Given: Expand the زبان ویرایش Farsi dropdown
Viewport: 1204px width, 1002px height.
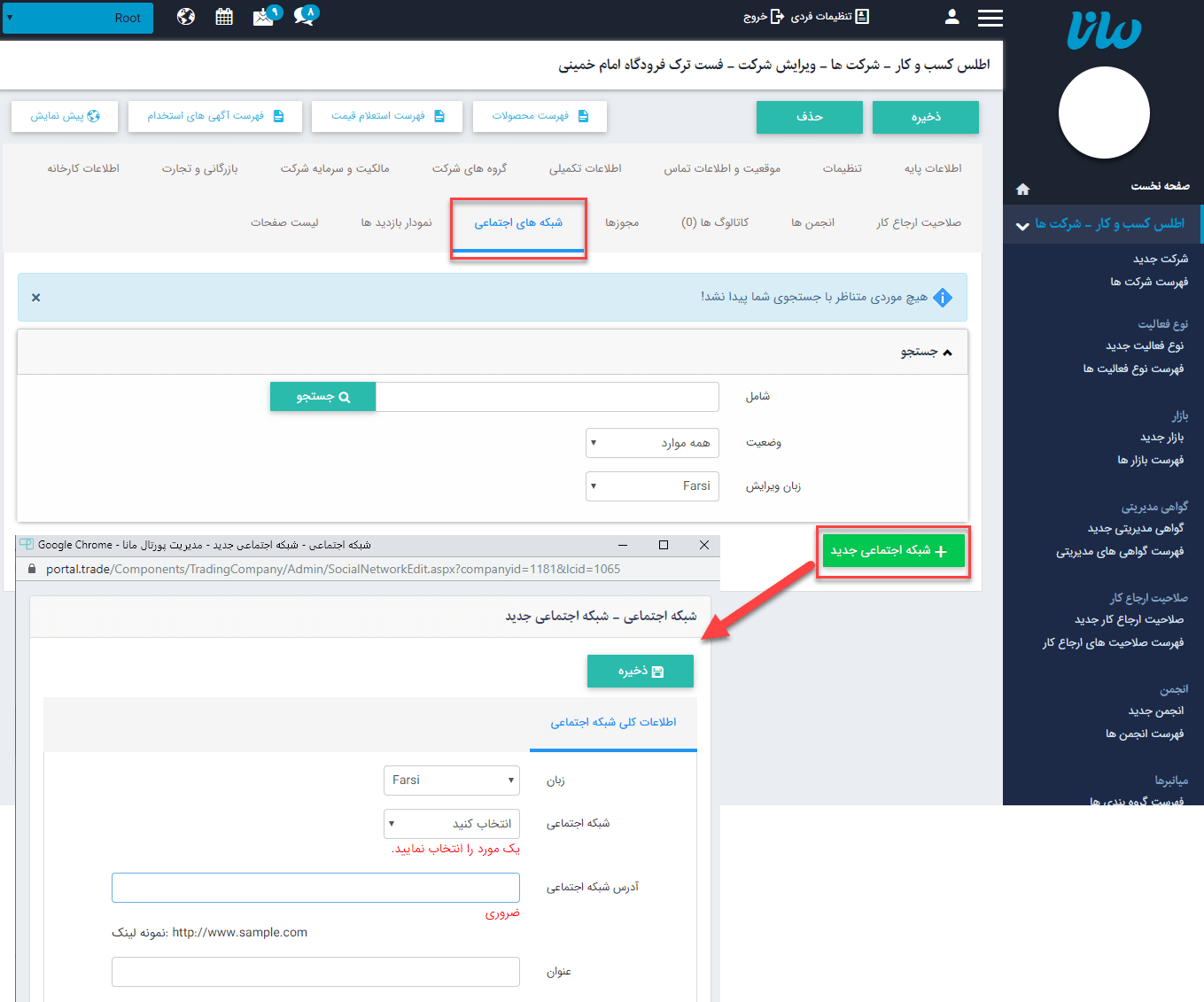Looking at the screenshot, I should click(x=652, y=486).
